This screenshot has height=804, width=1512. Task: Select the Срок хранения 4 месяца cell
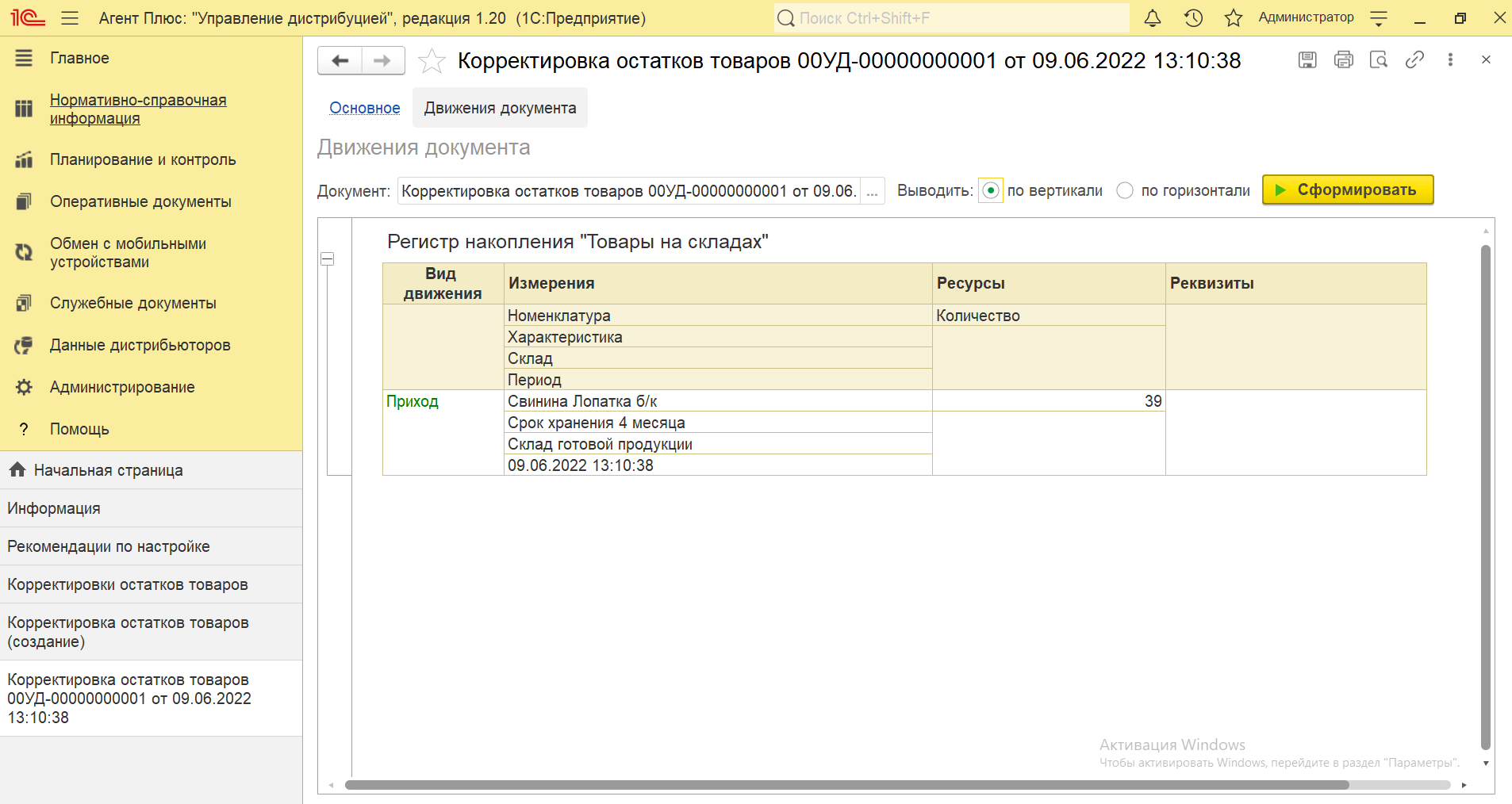(718, 423)
